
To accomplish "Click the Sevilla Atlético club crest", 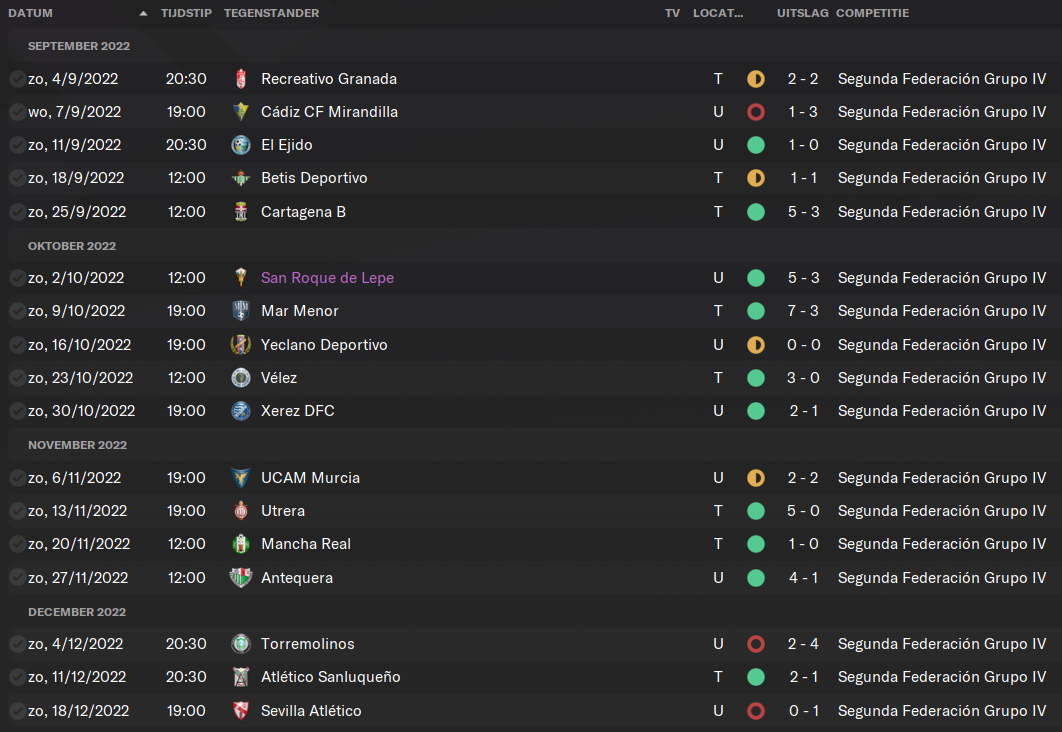I will coord(240,710).
